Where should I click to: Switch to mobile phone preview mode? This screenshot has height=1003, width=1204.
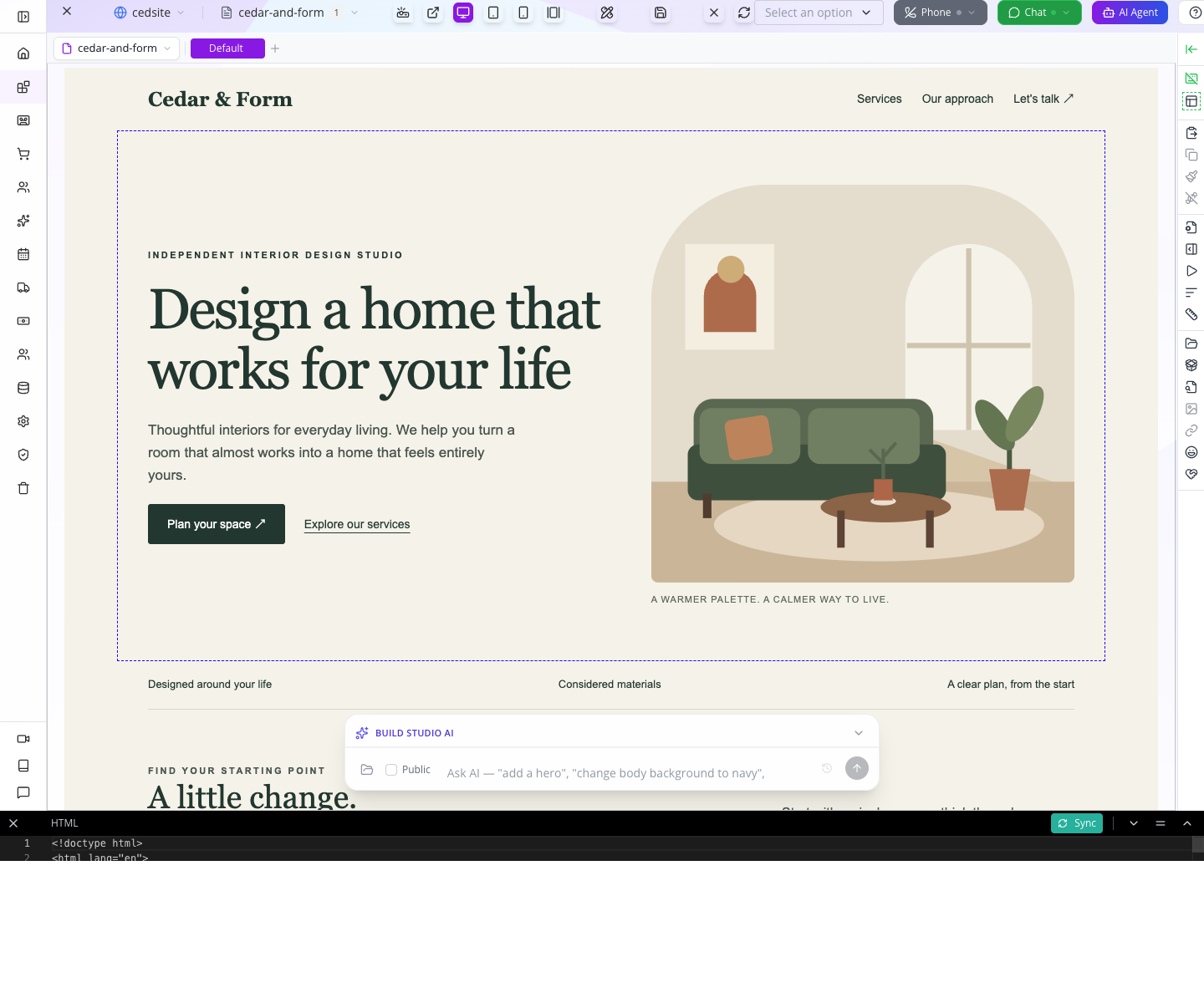tap(523, 13)
